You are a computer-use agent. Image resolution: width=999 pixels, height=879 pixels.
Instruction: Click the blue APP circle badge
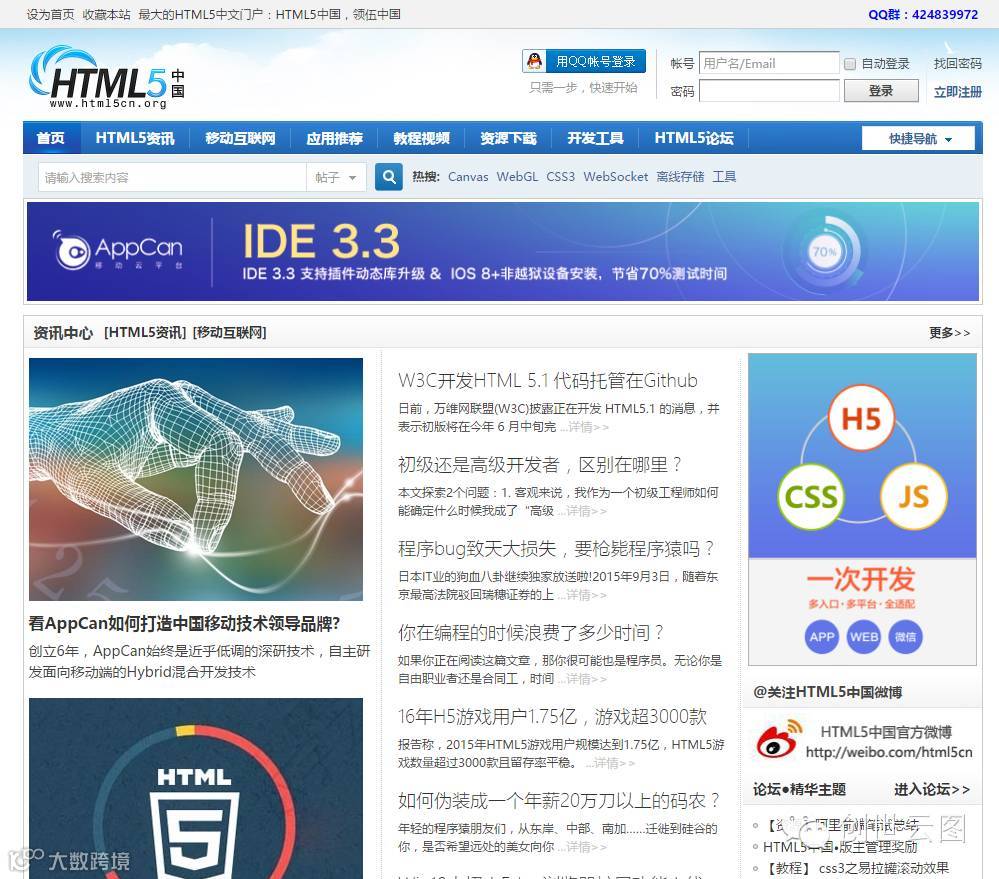point(822,636)
